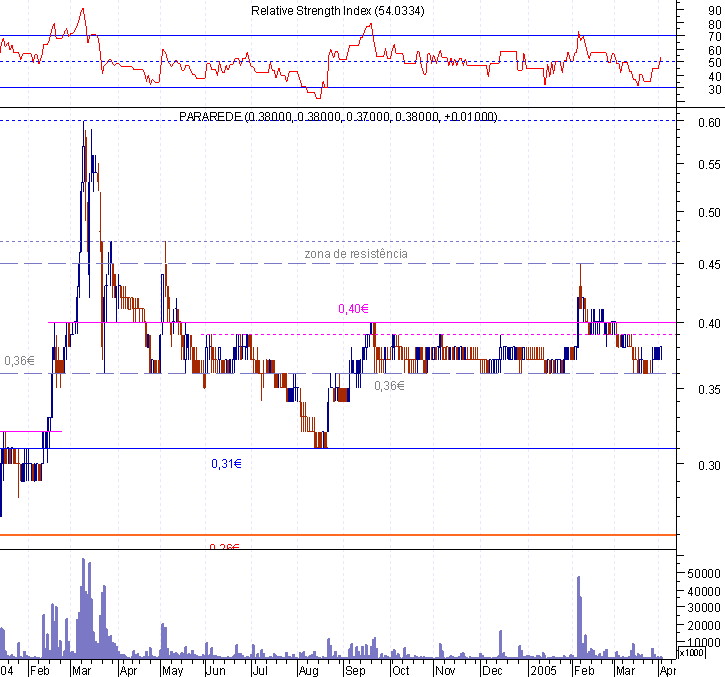
Task: Click the Aug date label
Action: pyautogui.click(x=308, y=671)
